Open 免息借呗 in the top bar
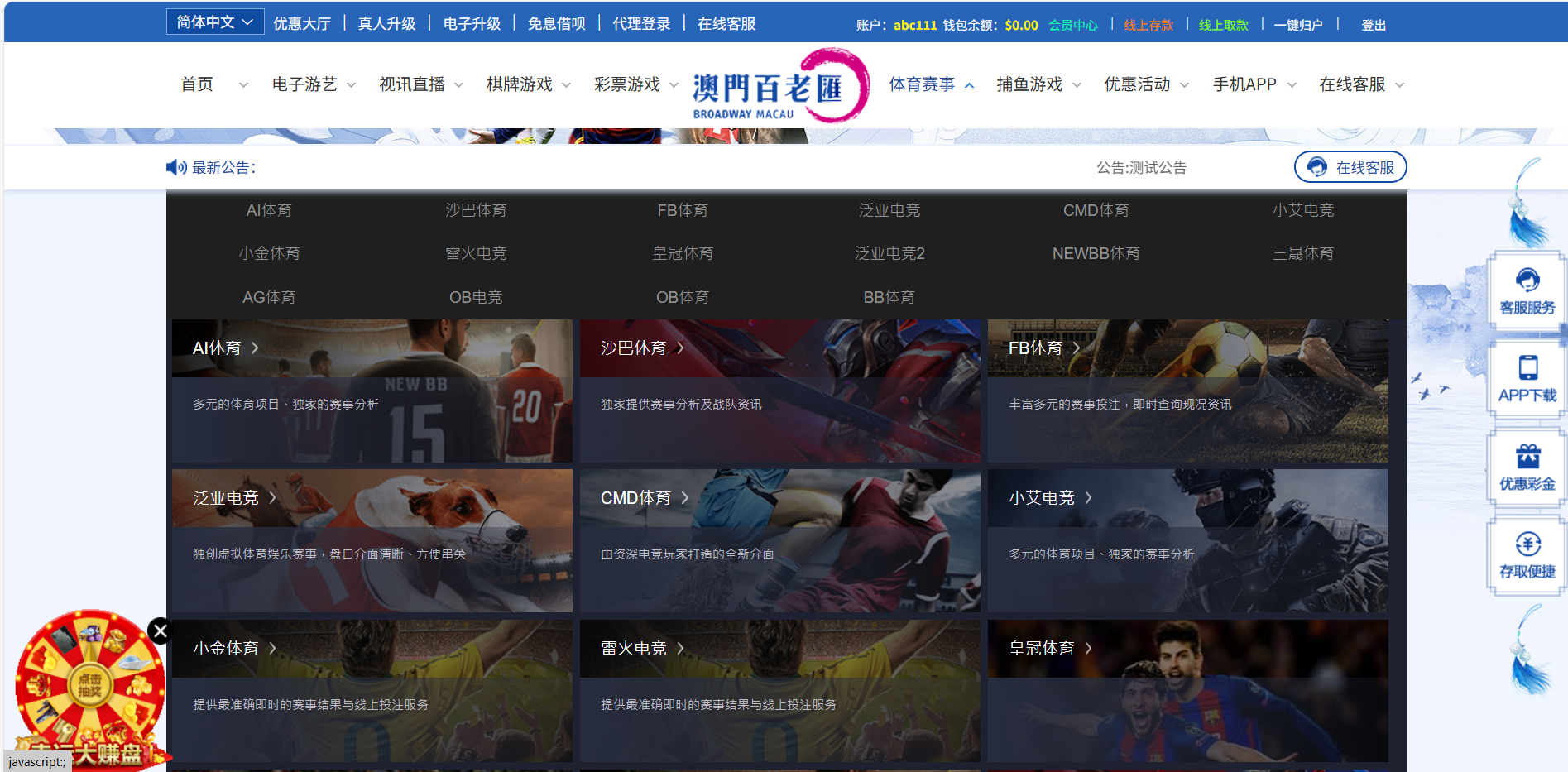Screen dimensions: 1568x772 point(556,24)
